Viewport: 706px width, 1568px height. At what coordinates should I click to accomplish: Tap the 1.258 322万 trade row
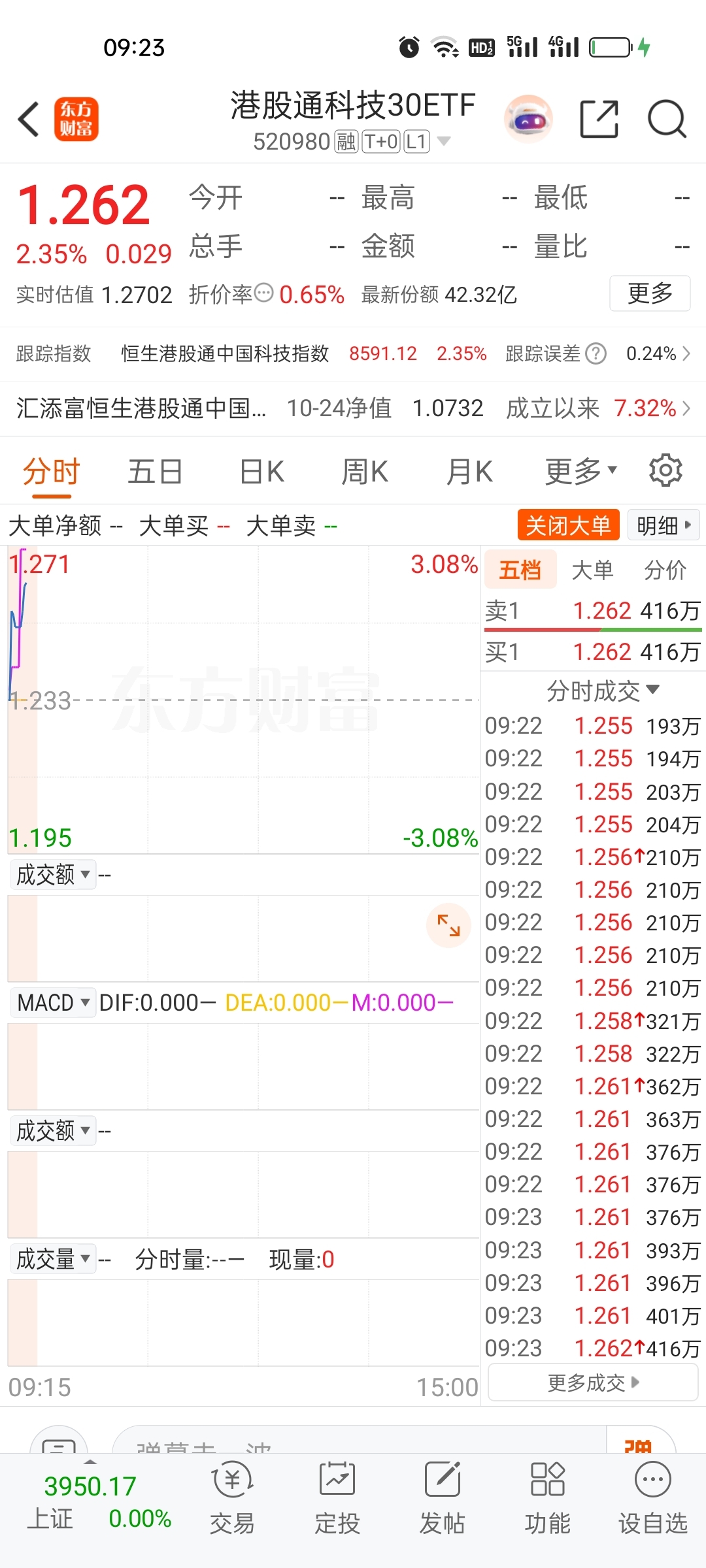click(x=593, y=1053)
